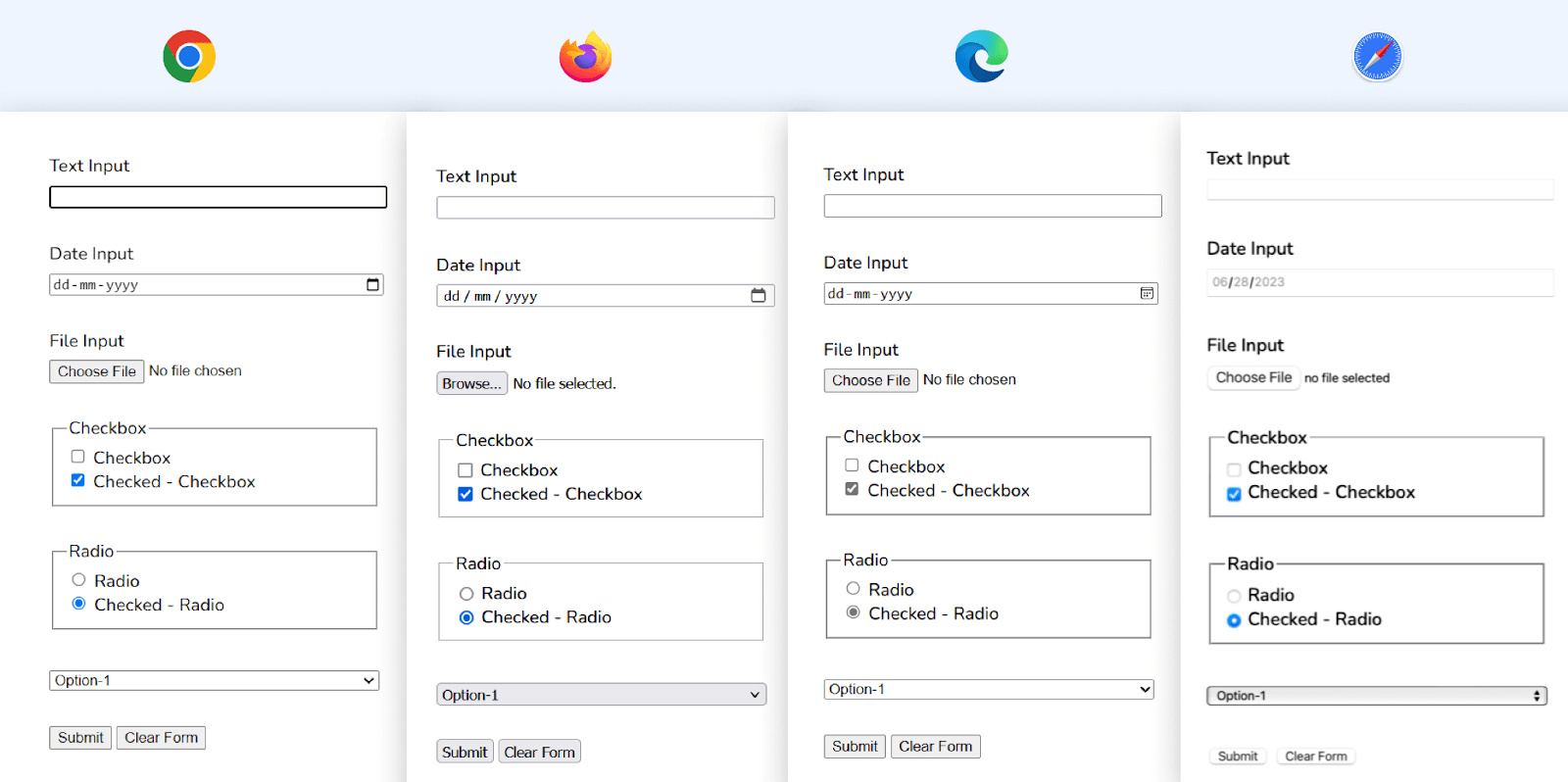Click Clear Form in Edge panel
This screenshot has height=782, width=1568.
pyautogui.click(x=936, y=747)
